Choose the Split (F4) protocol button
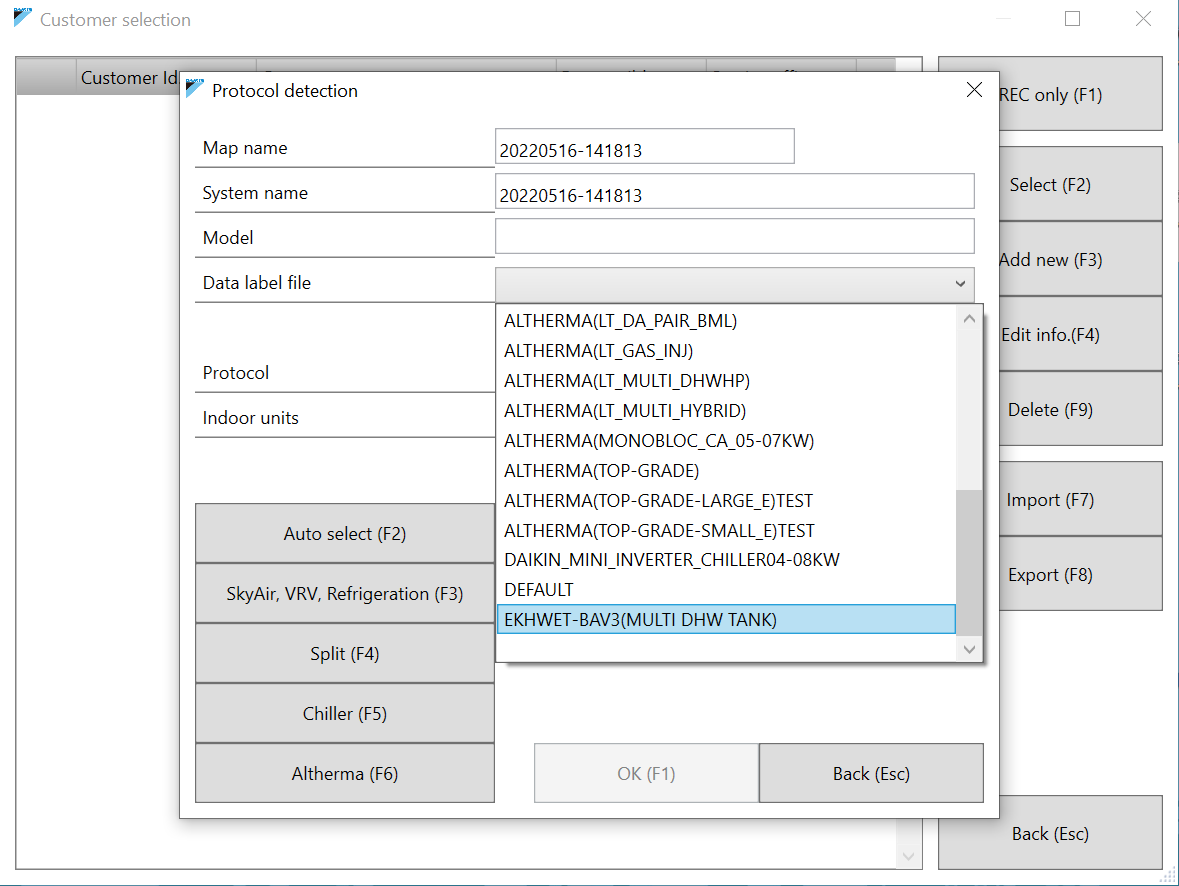The image size is (1179, 886). (x=344, y=654)
